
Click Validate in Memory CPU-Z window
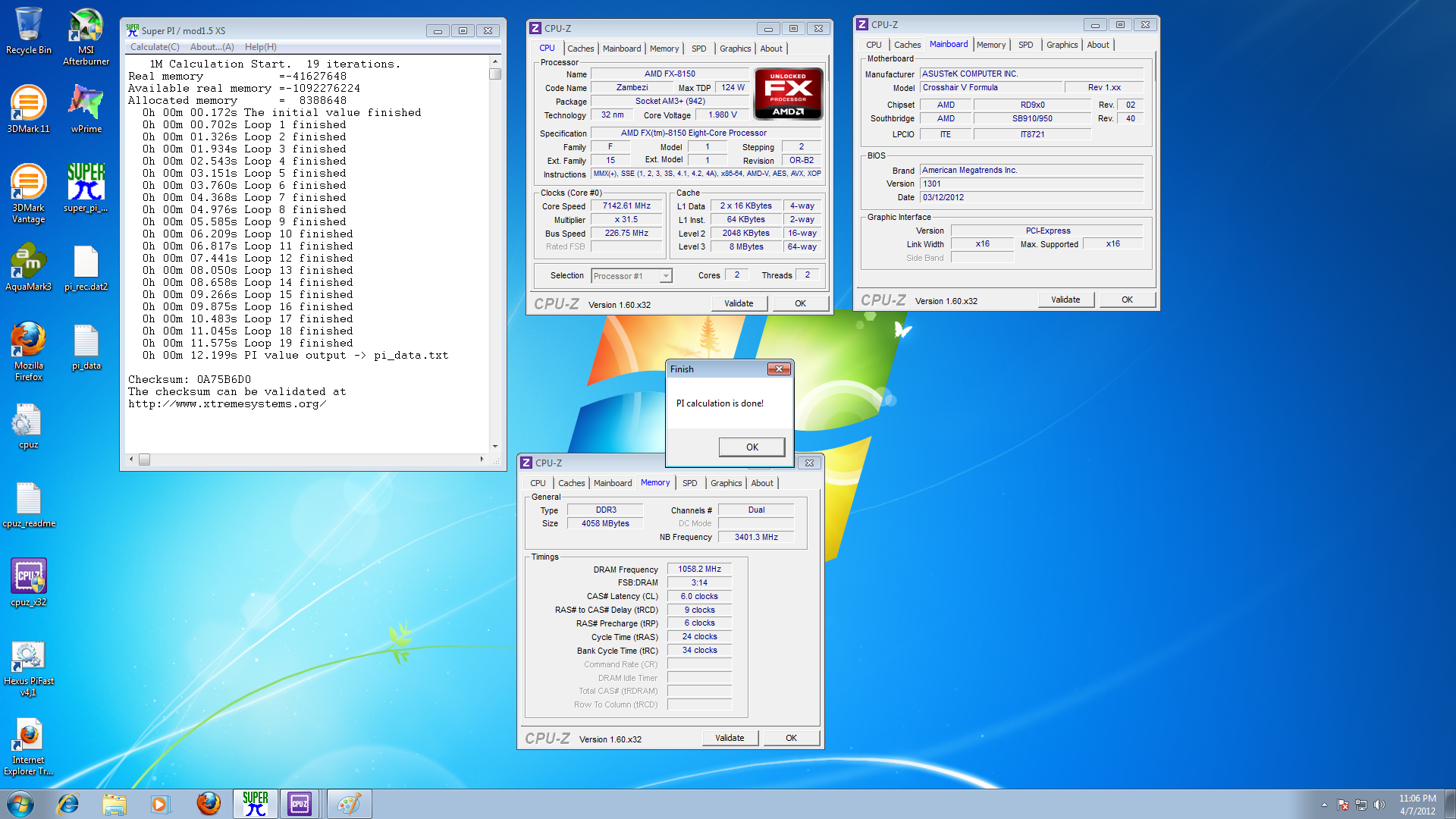[x=730, y=738]
